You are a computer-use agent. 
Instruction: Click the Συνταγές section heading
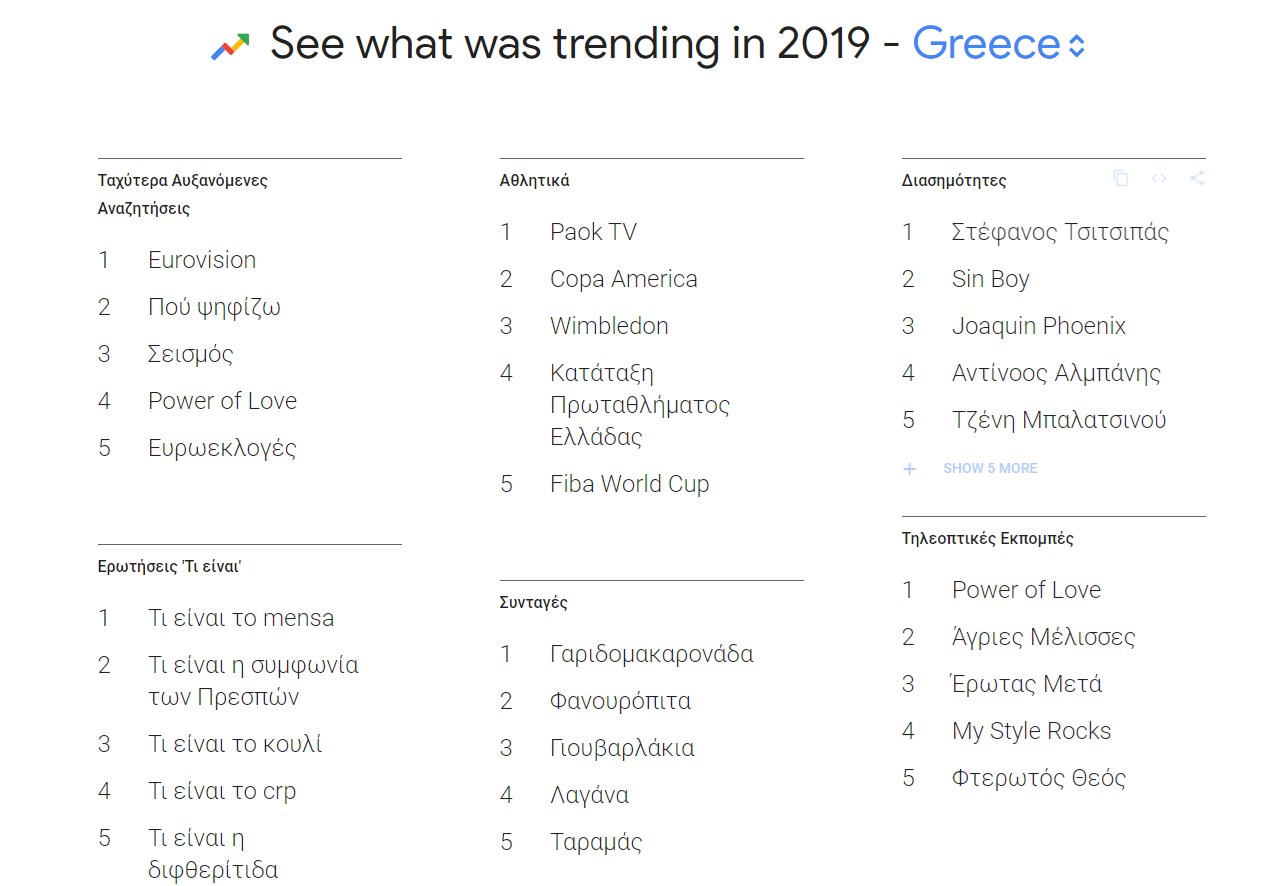point(533,603)
